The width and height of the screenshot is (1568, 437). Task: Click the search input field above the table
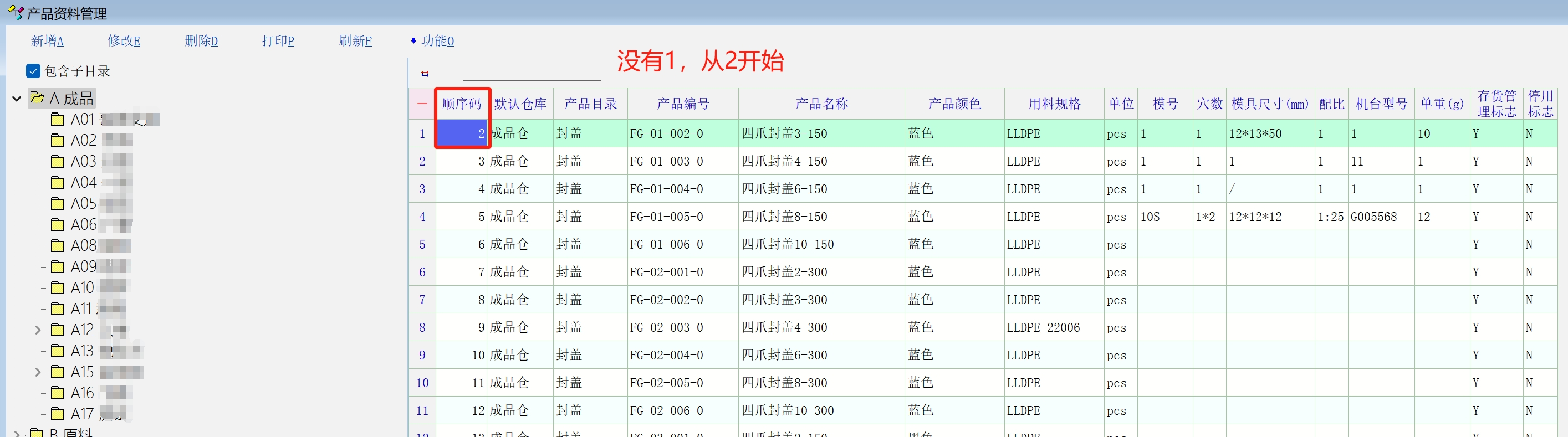click(x=532, y=73)
